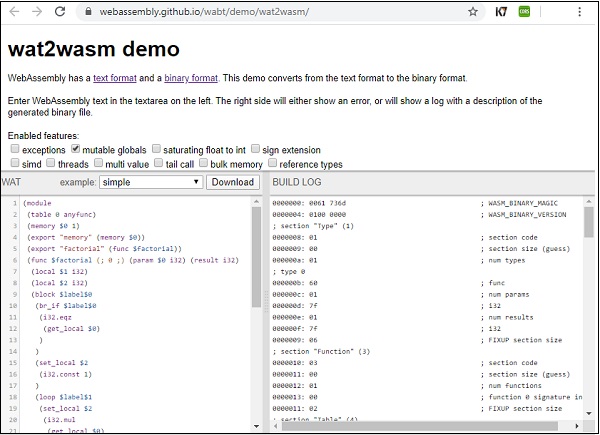Click the lock icon in address bar
The height and width of the screenshot is (435, 600).
[88, 11]
